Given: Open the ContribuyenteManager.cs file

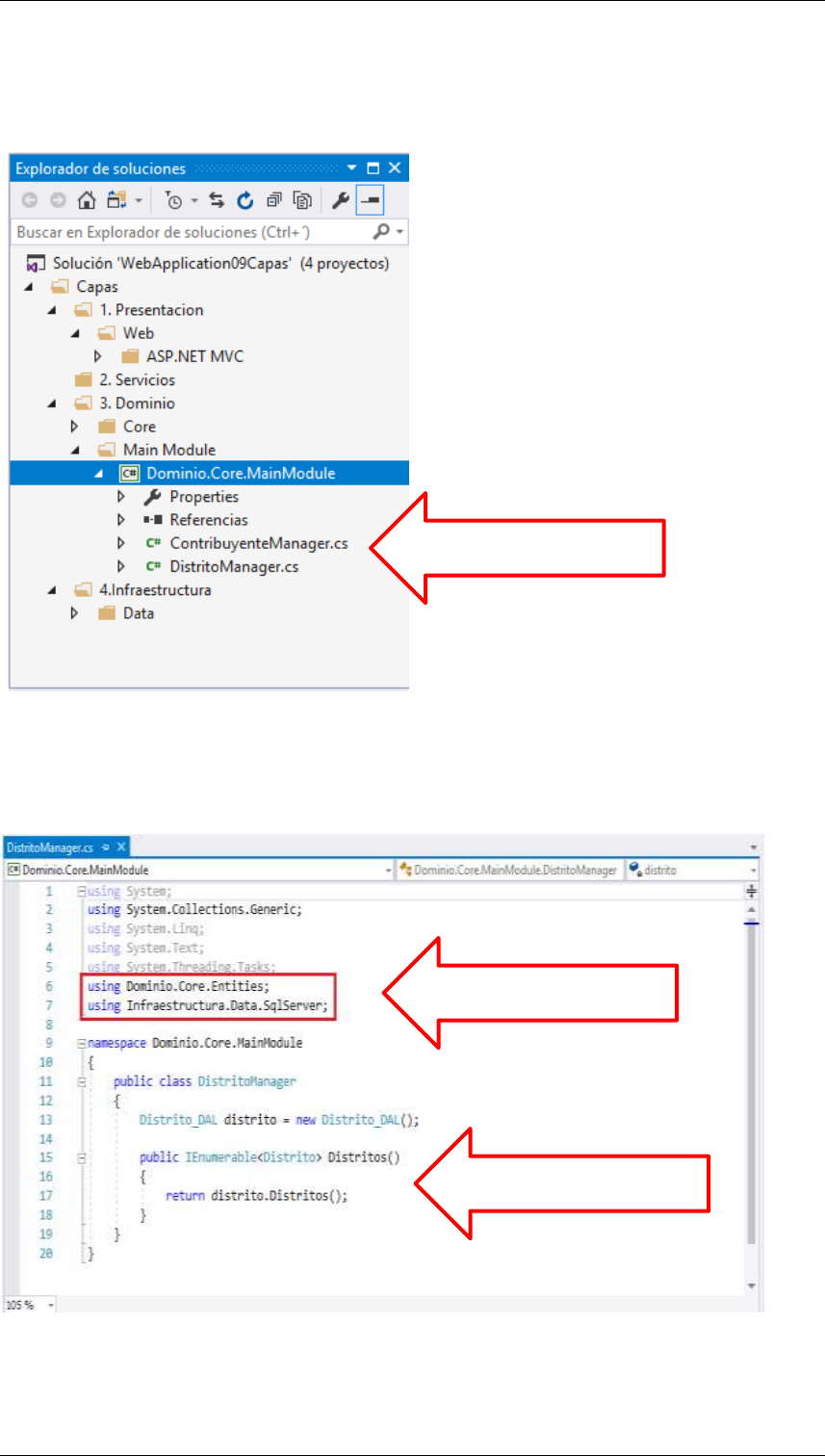Looking at the screenshot, I should 259,543.
